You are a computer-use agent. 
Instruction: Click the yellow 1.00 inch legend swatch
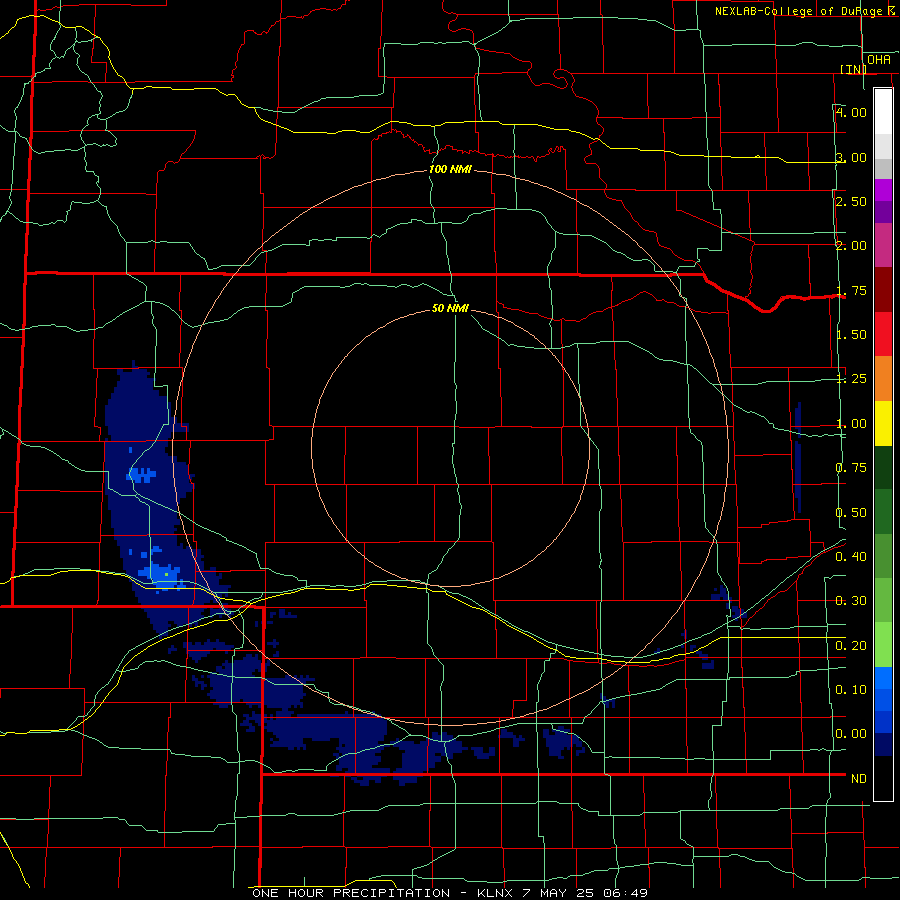click(x=883, y=423)
